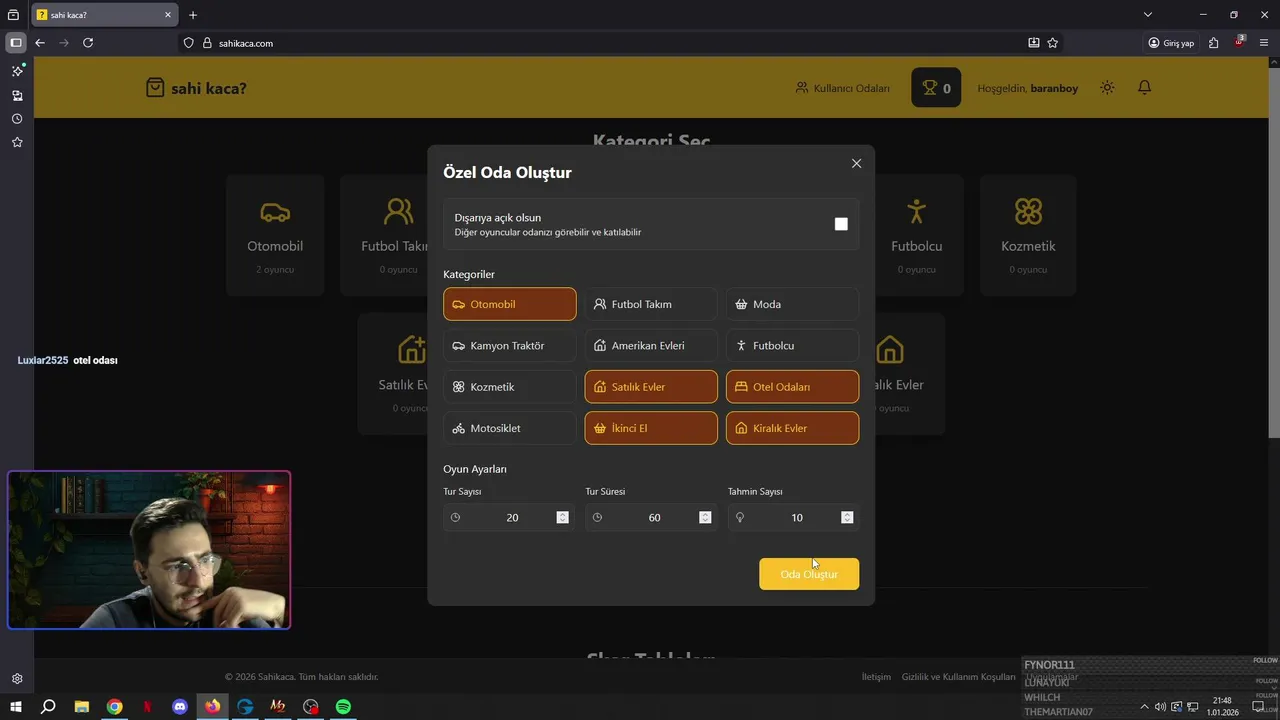Toggle the Firefox sidebar button
Screen dimensions: 1280x720
(16, 43)
